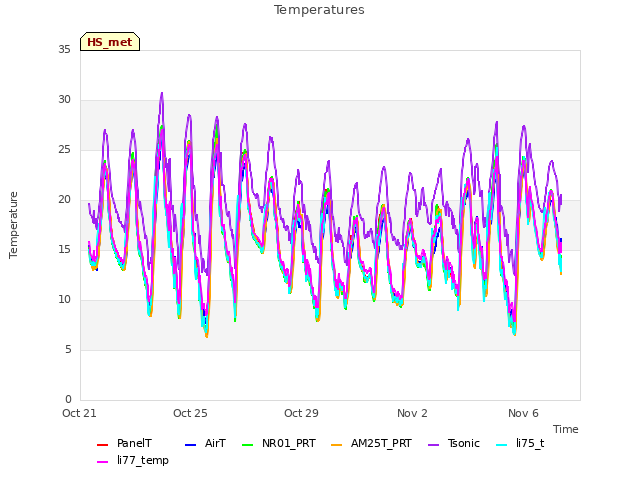Click the green NR01_PRT legend swatch
The height and width of the screenshot is (480, 640).
(x=248, y=444)
